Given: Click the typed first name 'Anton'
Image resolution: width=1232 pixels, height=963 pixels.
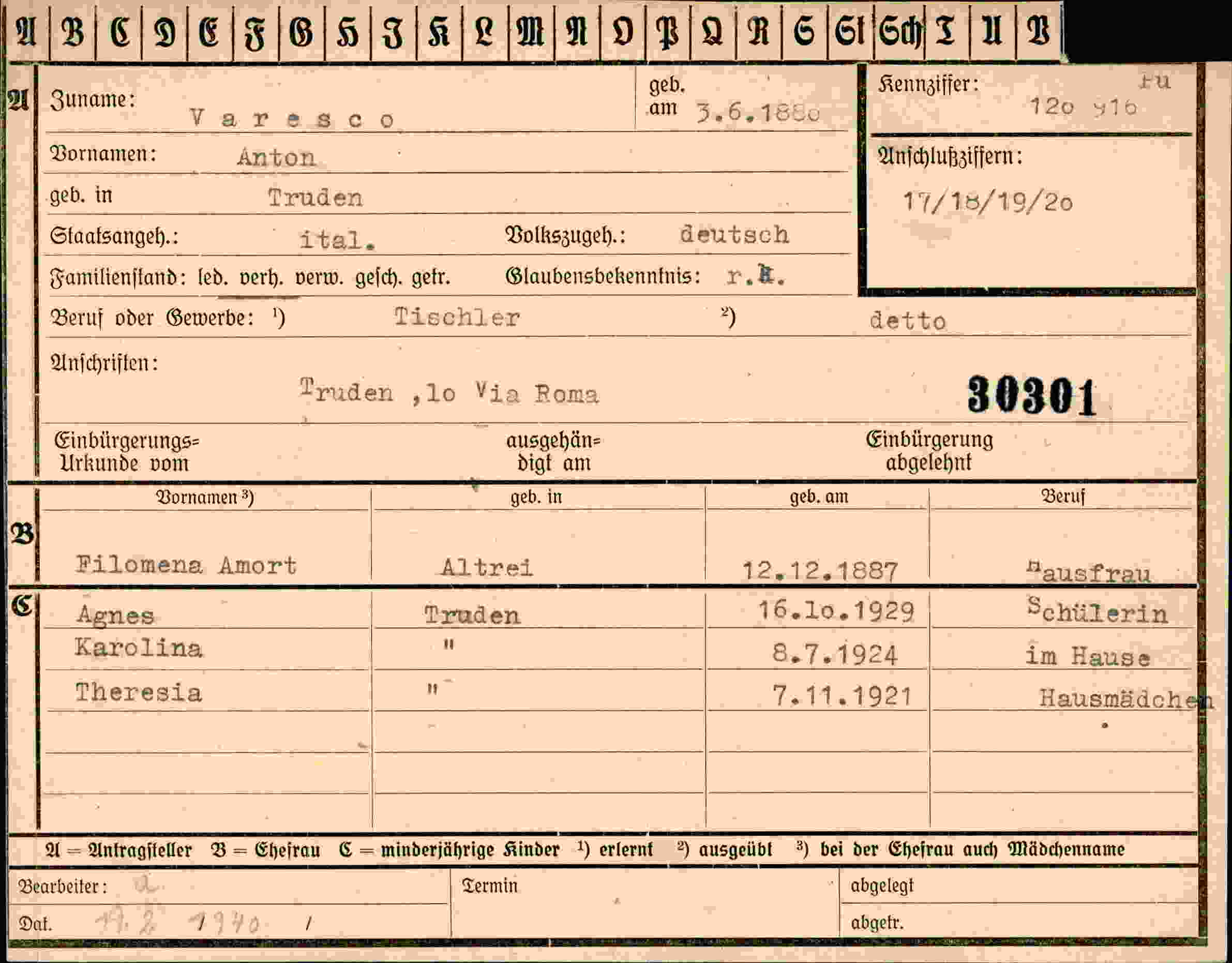Looking at the screenshot, I should pos(276,157).
